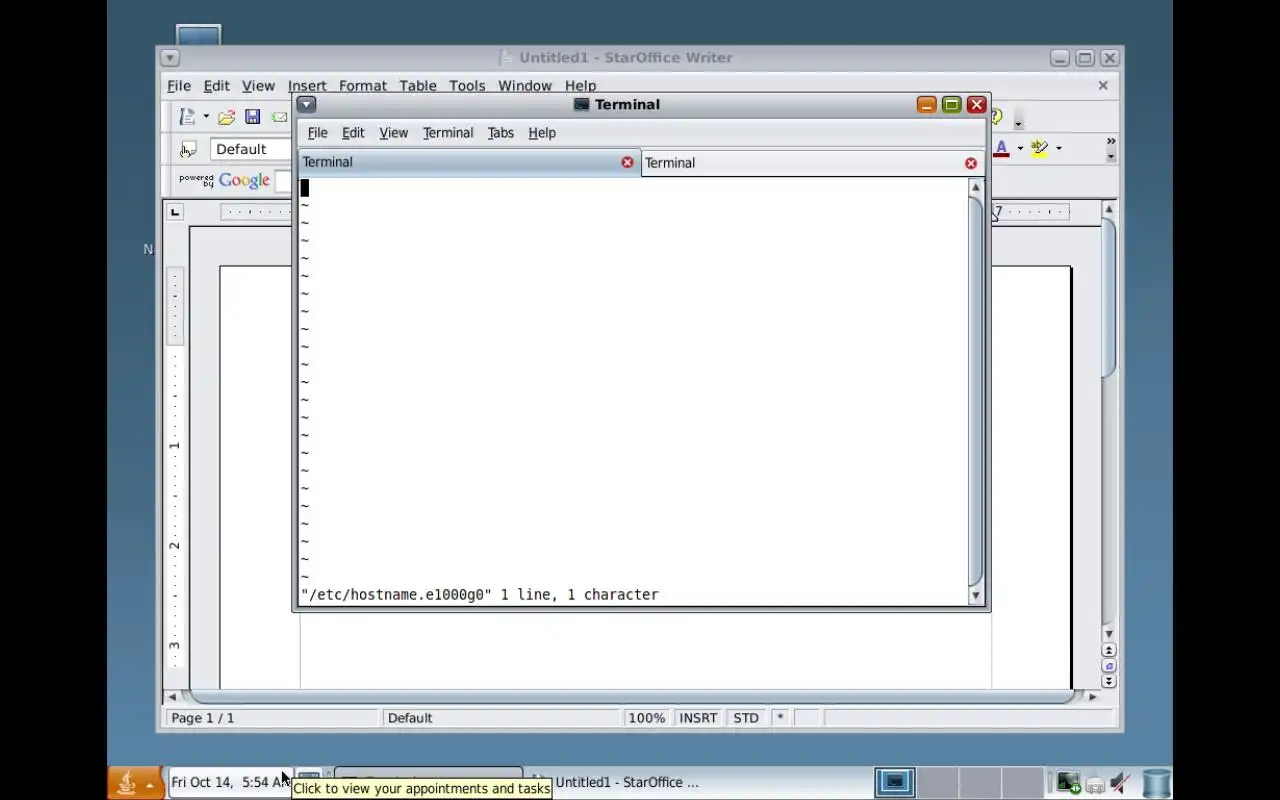Click Writer vertical scrollbar up arrow
1280x800 pixels.
click(x=1108, y=209)
